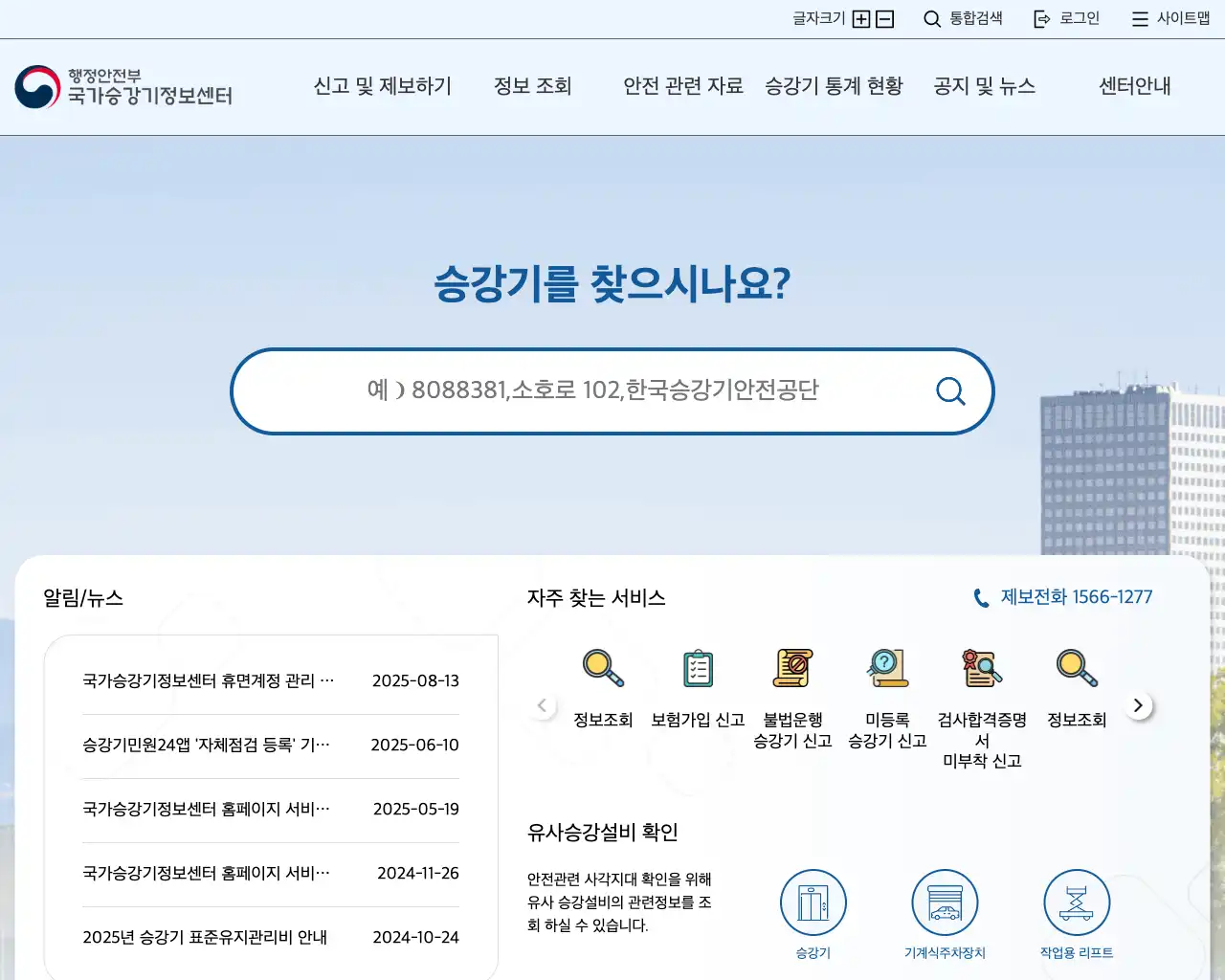Click the 제보전화 phone icon
Image resolution: width=1225 pixels, height=980 pixels.
(981, 598)
